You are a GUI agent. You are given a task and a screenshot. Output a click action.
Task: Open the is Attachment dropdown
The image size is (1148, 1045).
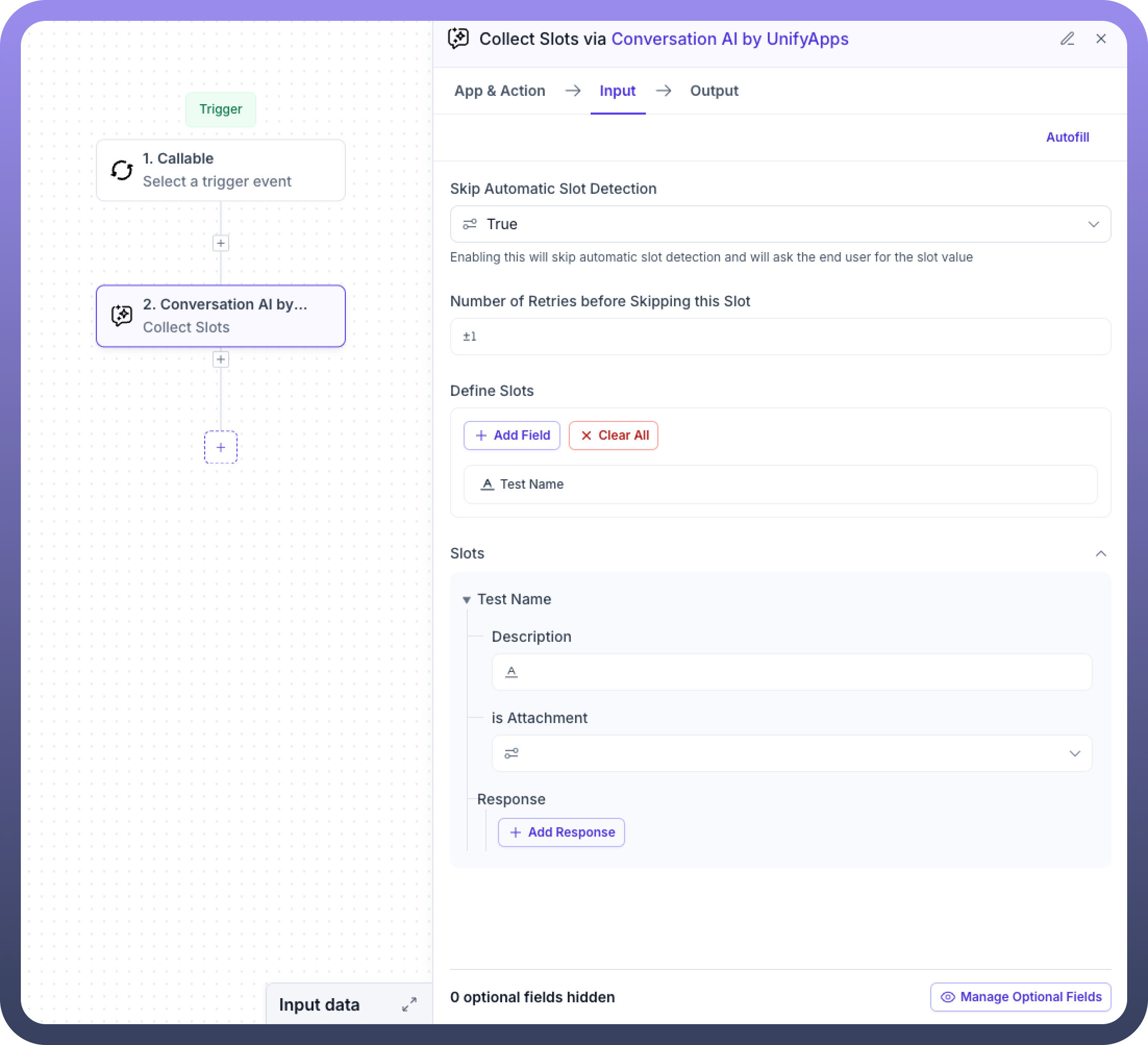(792, 753)
